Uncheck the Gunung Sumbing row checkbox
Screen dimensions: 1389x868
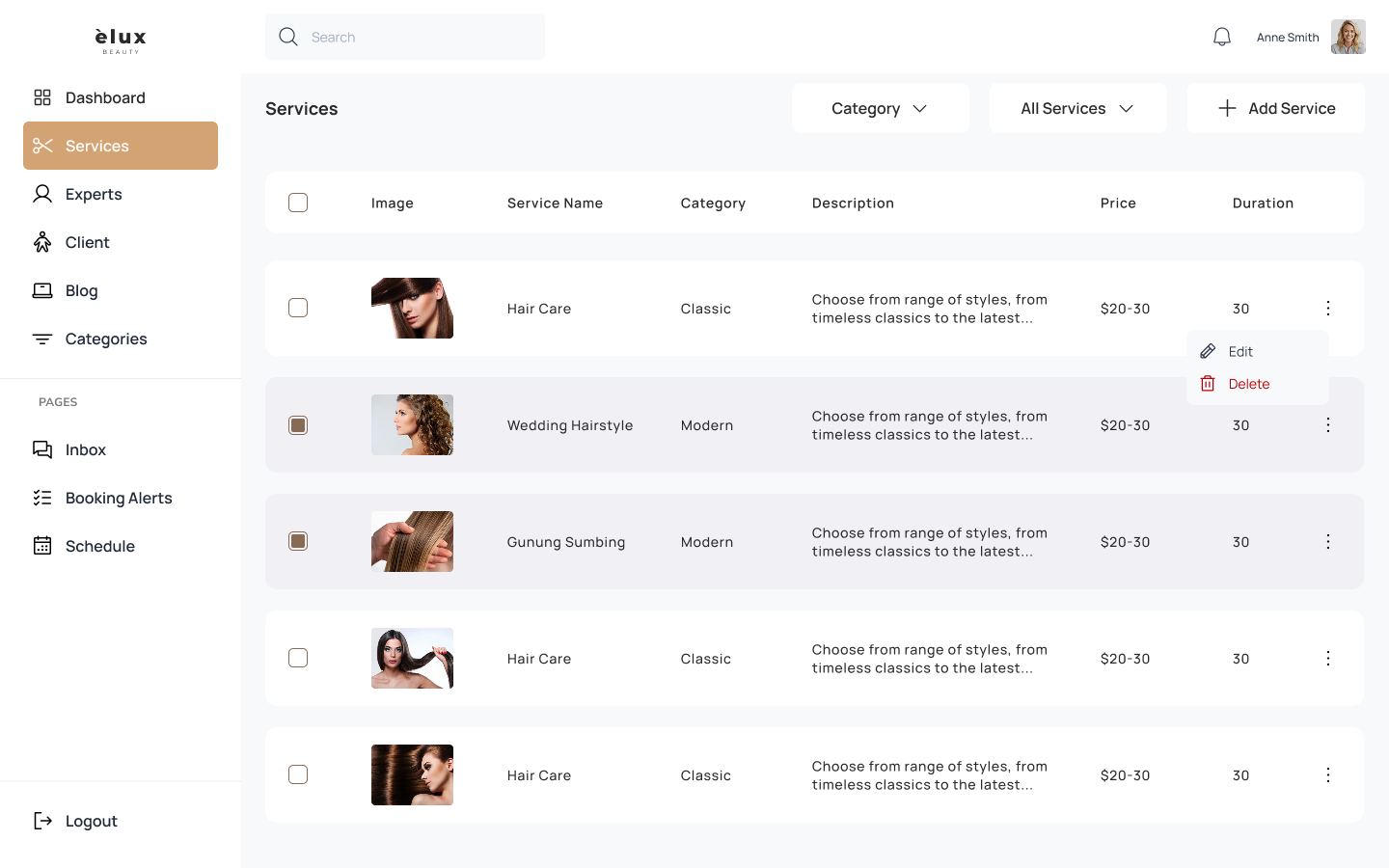pyautogui.click(x=298, y=542)
